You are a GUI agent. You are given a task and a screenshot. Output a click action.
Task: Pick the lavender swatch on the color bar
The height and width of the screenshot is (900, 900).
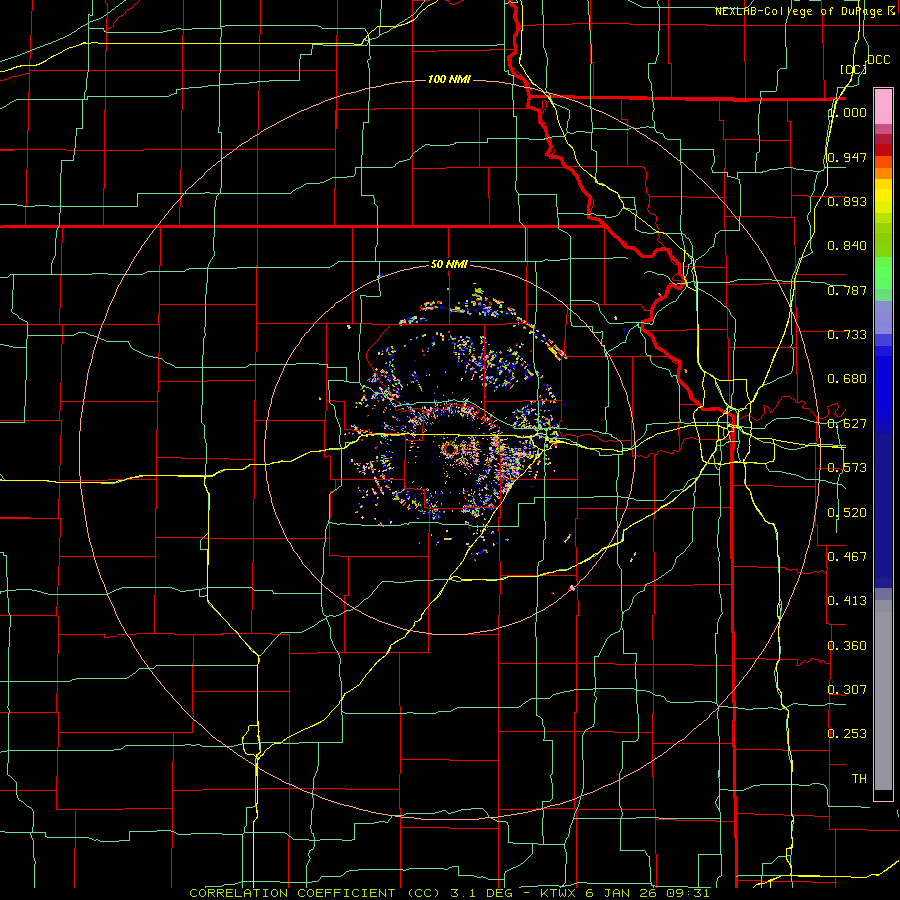click(883, 317)
